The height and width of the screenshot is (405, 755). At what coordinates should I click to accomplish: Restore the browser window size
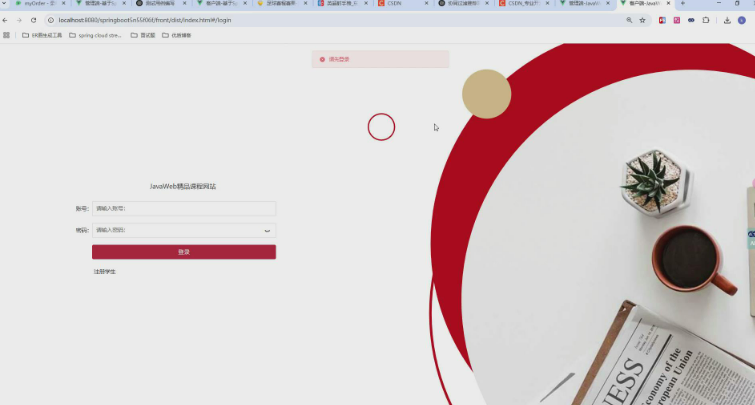click(x=737, y=3)
